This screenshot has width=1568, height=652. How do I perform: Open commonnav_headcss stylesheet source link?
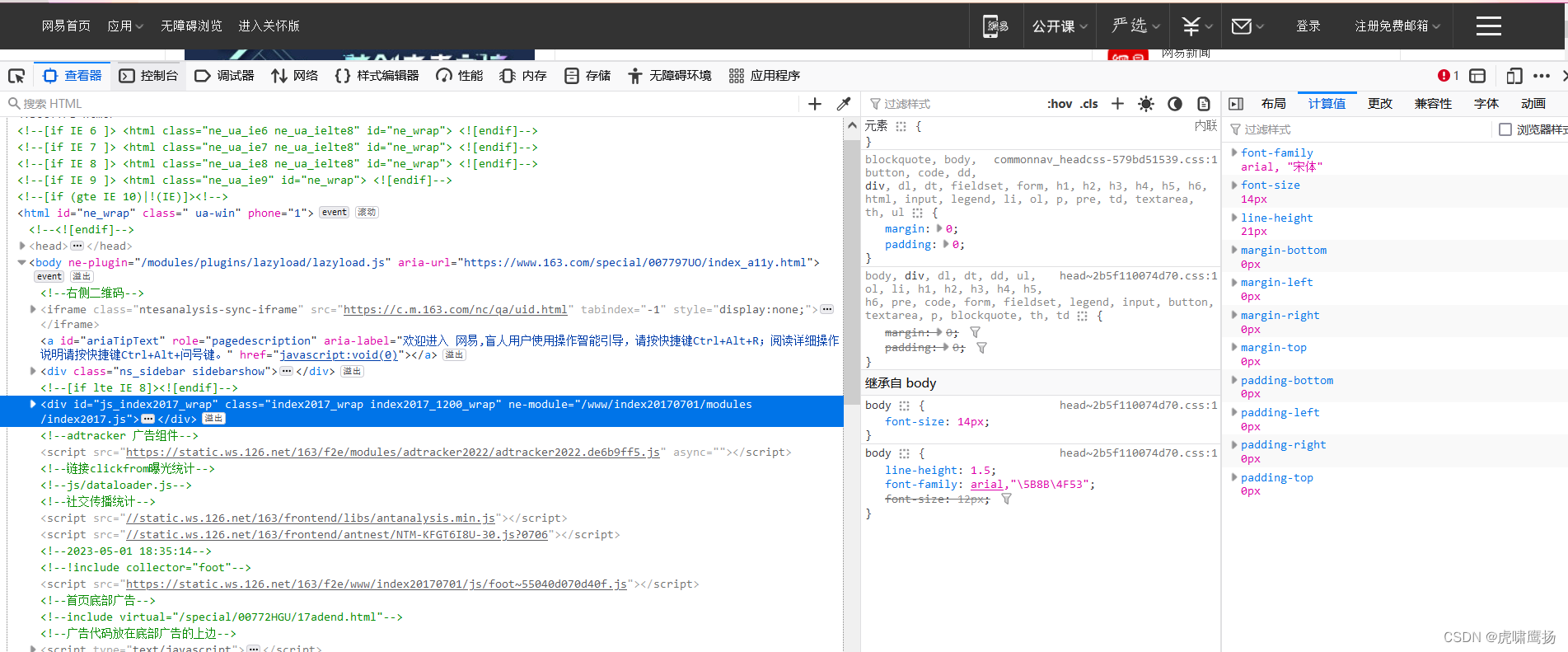[1105, 160]
